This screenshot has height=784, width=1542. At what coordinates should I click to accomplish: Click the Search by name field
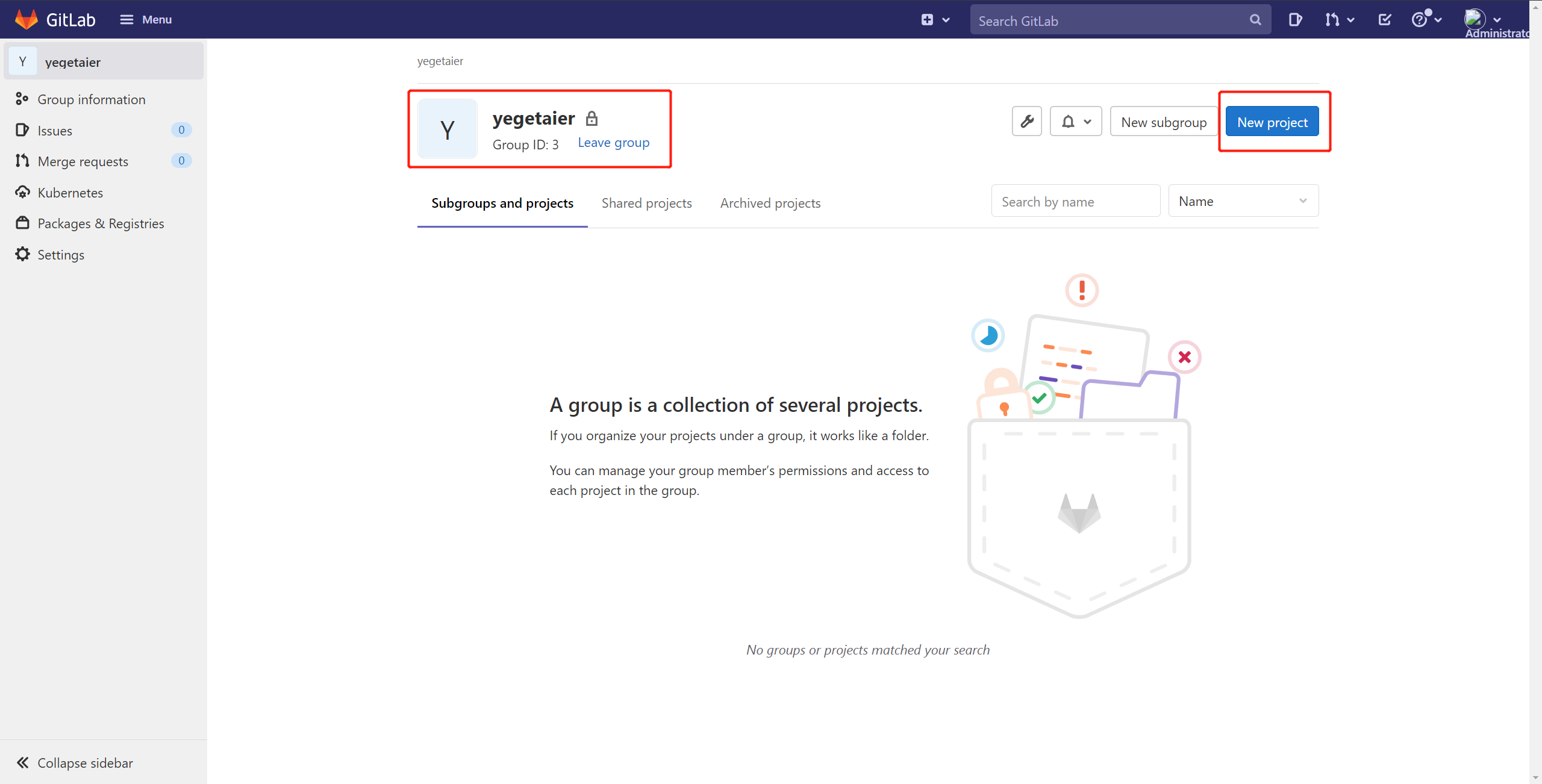[1075, 202]
